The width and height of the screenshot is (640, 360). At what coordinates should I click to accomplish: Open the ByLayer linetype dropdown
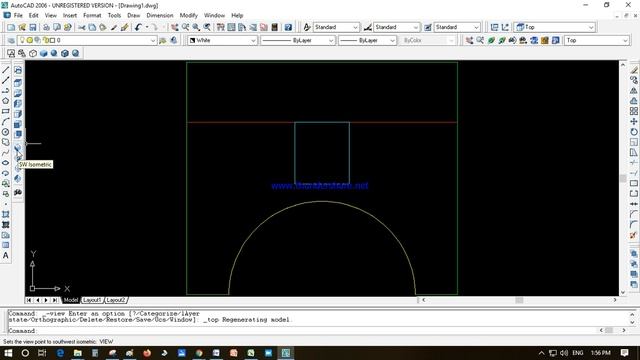331,40
